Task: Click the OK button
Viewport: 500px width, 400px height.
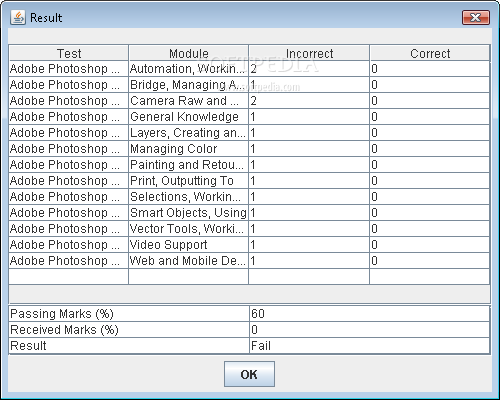Action: (249, 374)
